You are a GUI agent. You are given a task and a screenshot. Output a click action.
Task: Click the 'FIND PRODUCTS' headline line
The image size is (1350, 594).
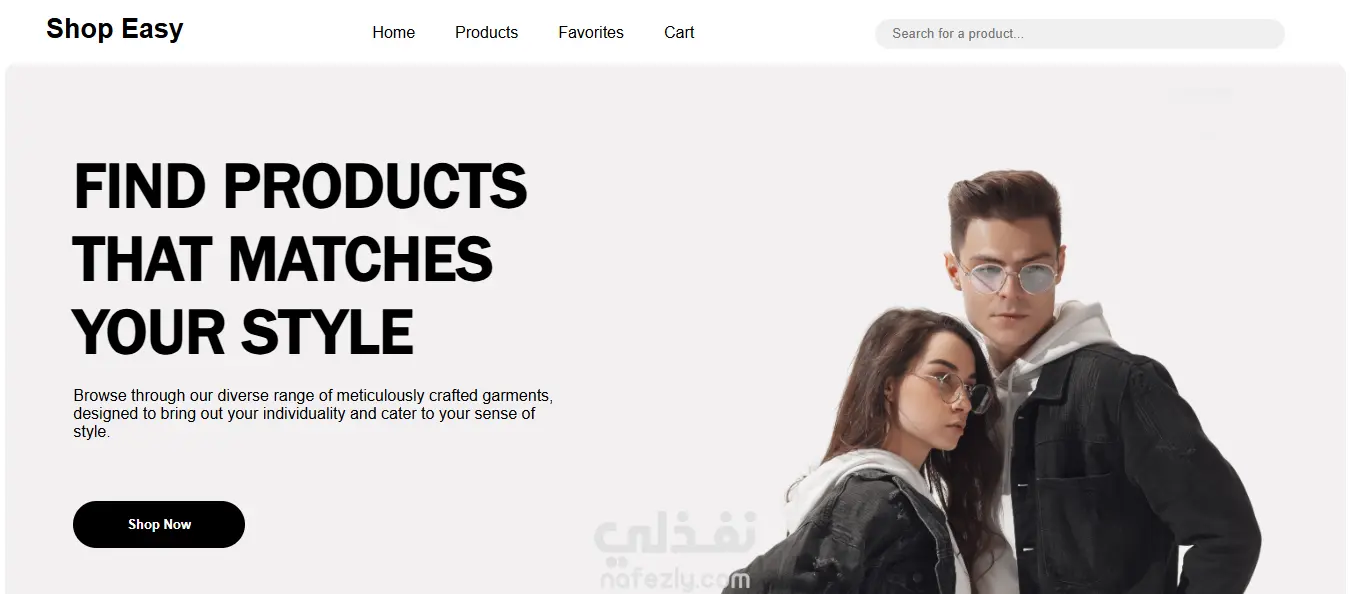pos(300,186)
